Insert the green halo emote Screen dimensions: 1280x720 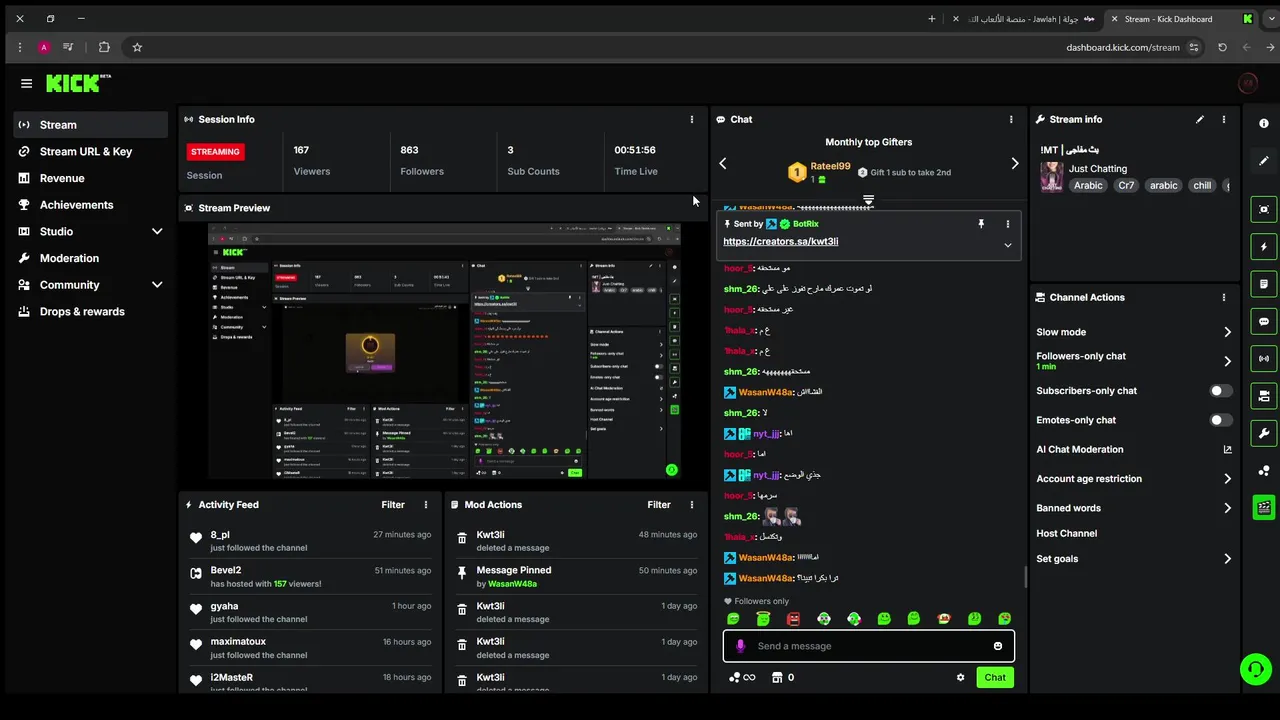764,619
